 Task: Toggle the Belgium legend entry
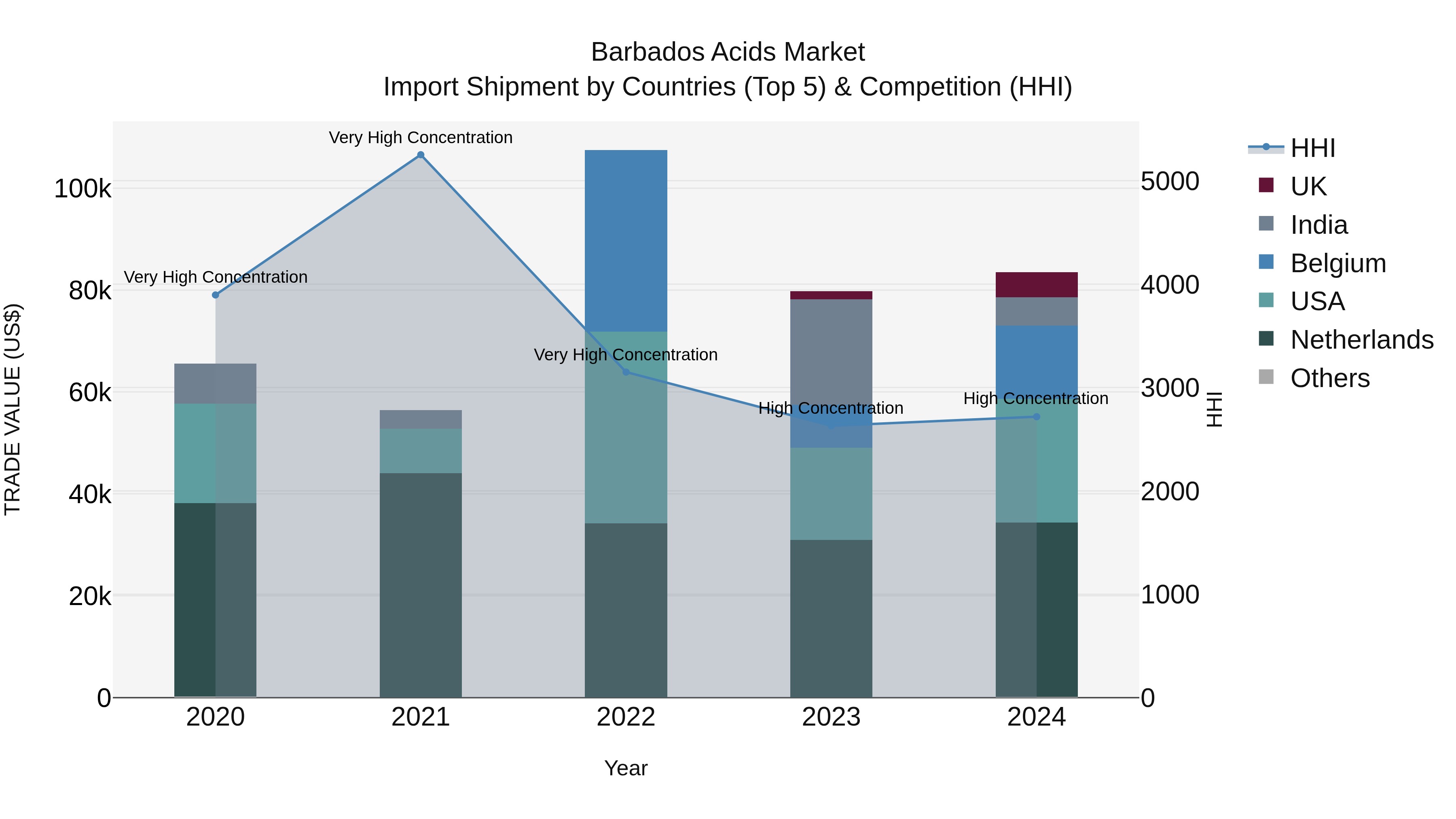[x=1322, y=263]
